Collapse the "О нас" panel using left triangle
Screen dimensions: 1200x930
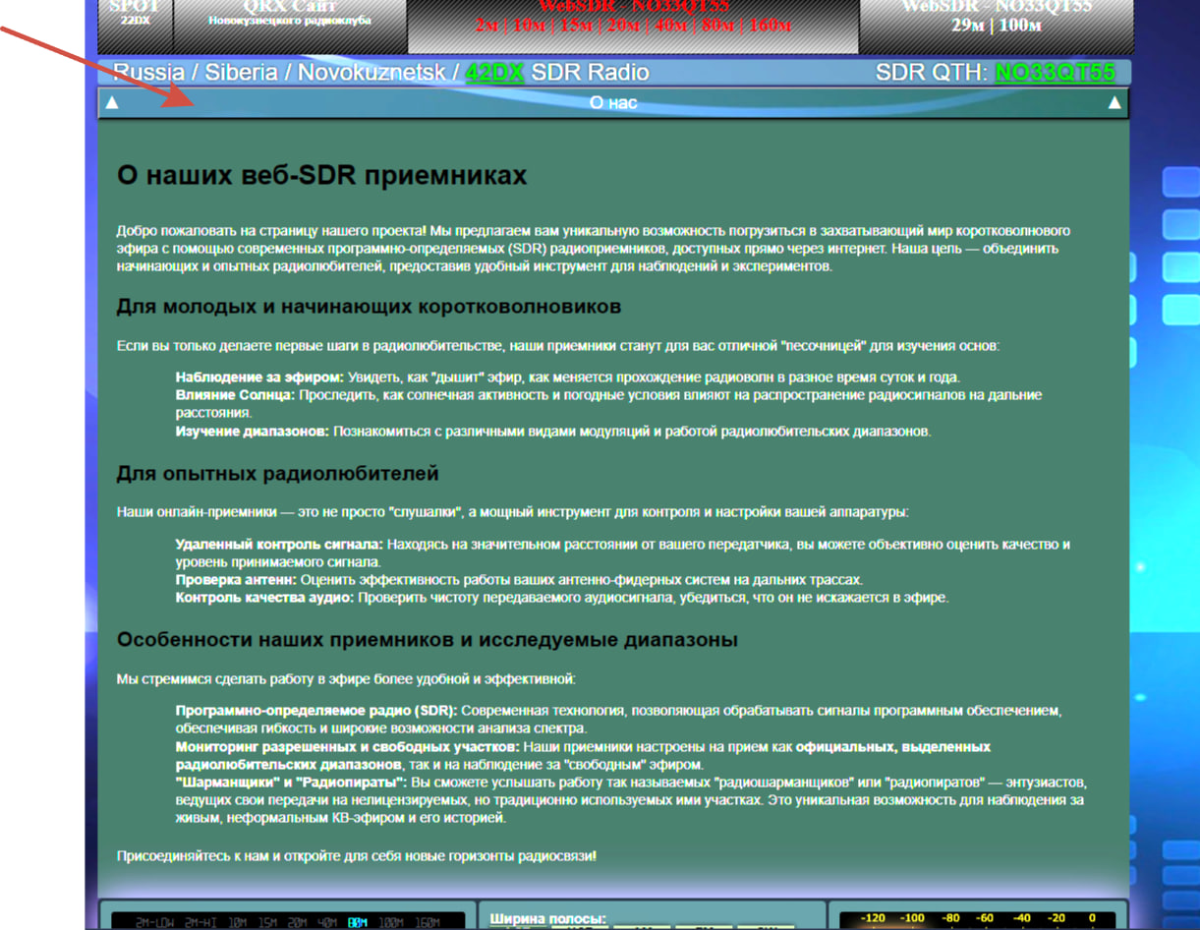click(x=112, y=103)
